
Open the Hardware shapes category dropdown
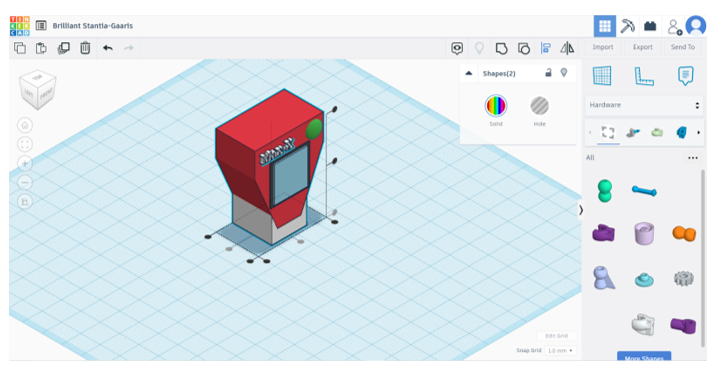click(644, 105)
